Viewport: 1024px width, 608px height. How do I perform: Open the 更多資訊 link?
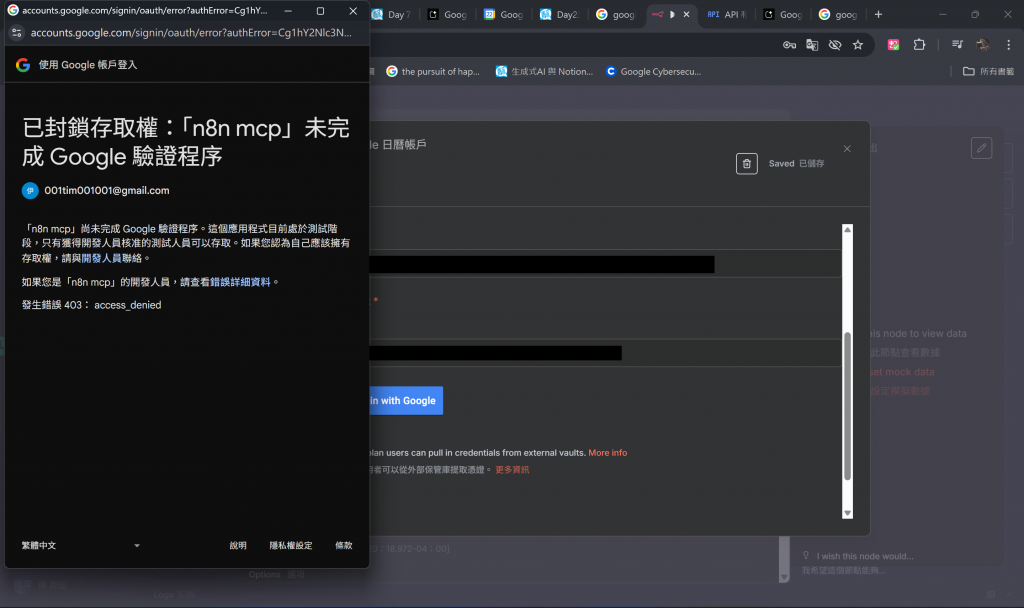coord(512,470)
